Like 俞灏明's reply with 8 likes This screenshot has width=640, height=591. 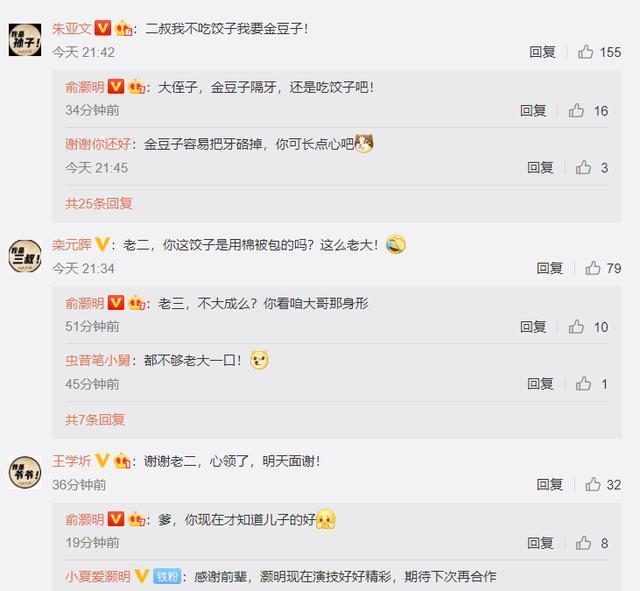(x=583, y=543)
